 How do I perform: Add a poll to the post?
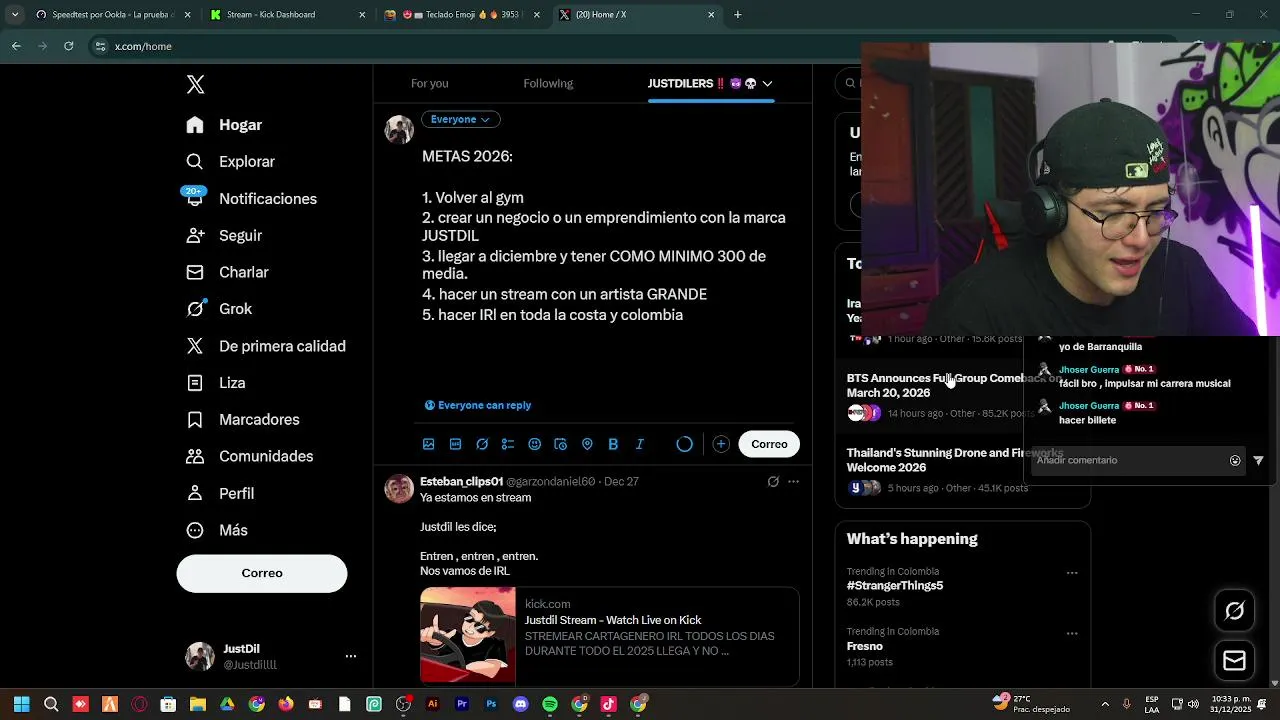pyautogui.click(x=508, y=444)
